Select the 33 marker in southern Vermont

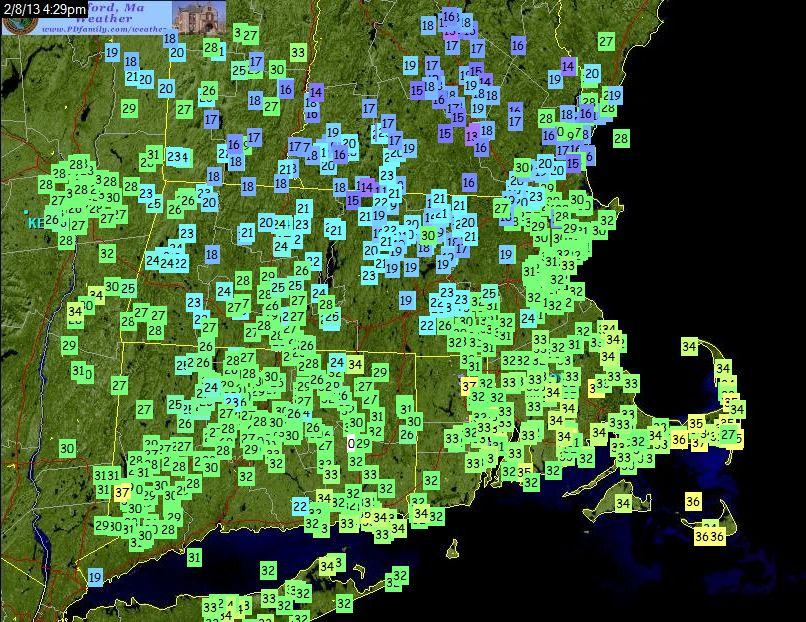[298, 52]
